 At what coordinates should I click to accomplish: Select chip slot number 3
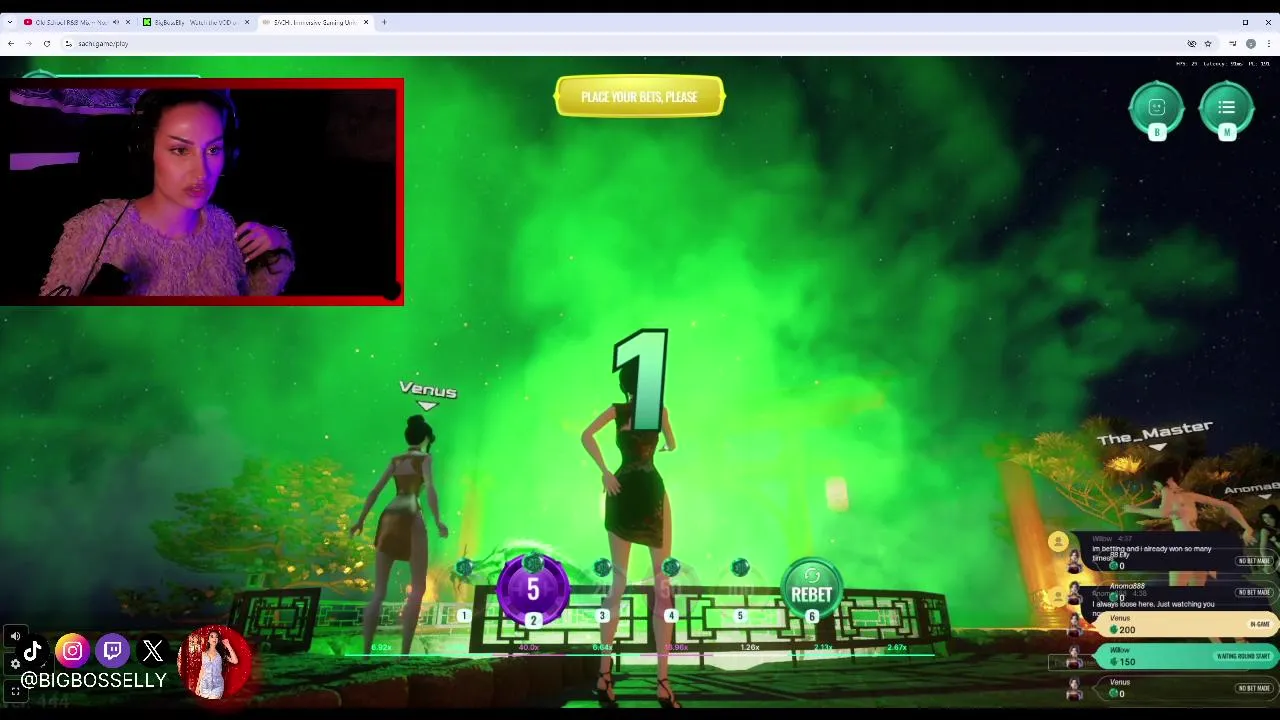[602, 616]
